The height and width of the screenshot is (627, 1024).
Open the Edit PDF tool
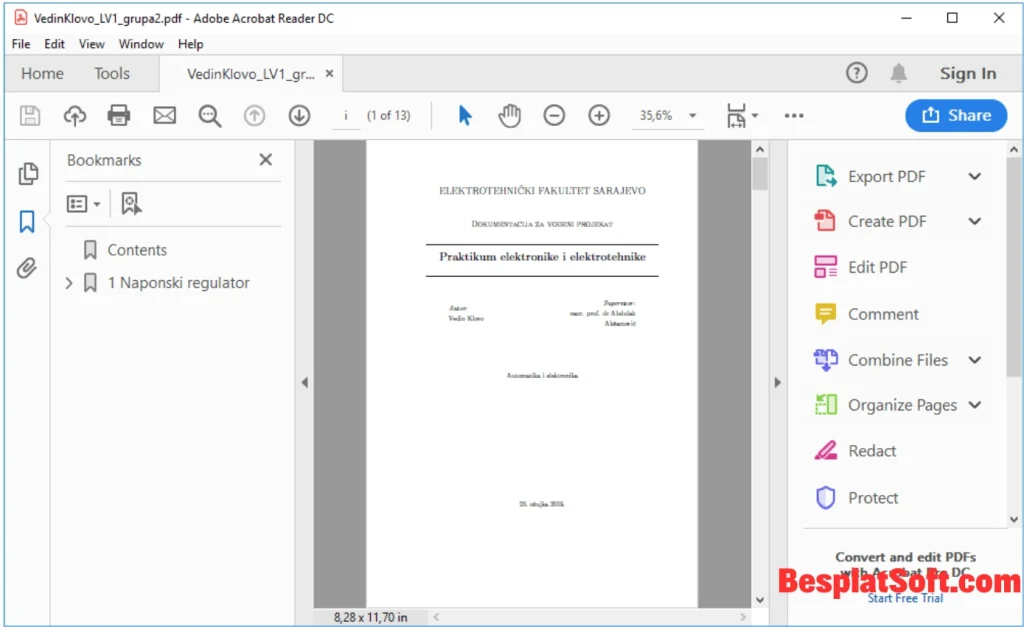point(875,267)
